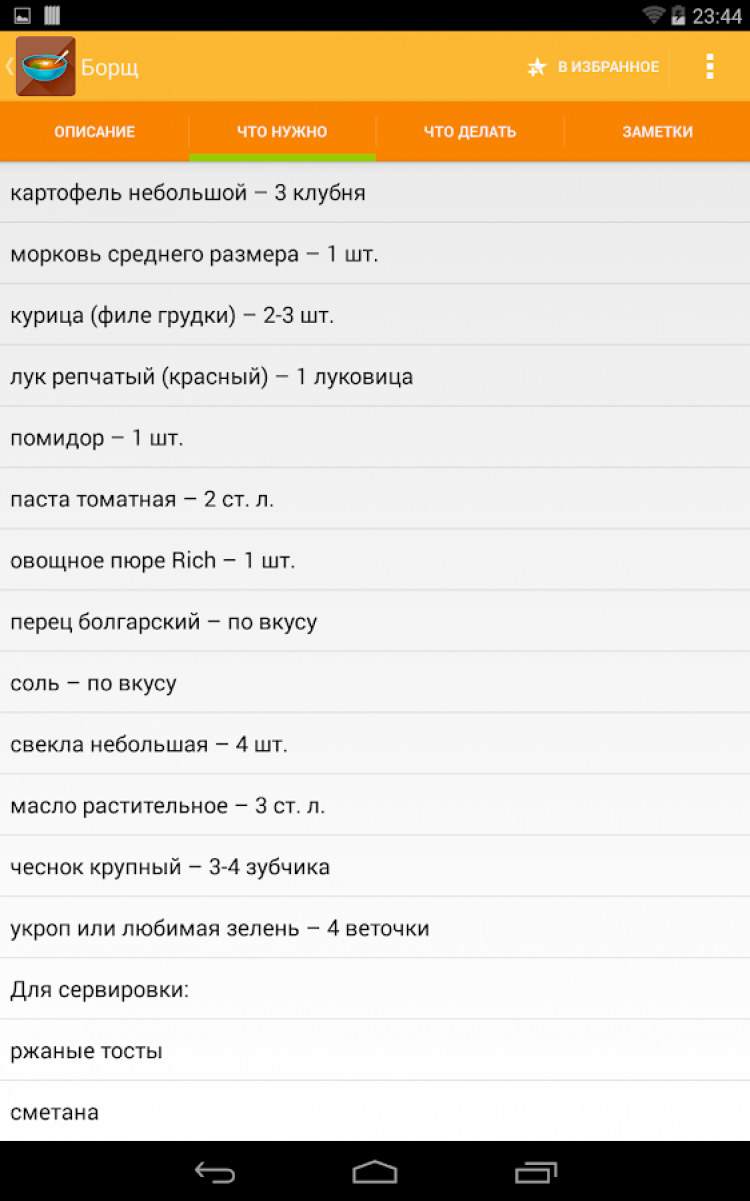The height and width of the screenshot is (1201, 750).
Task: Tap the favorites star icon
Action: tap(537, 67)
